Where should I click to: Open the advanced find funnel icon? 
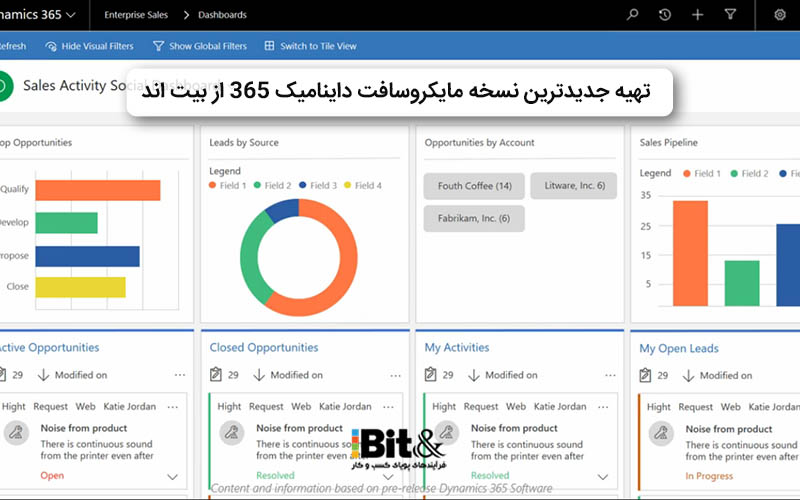click(730, 14)
